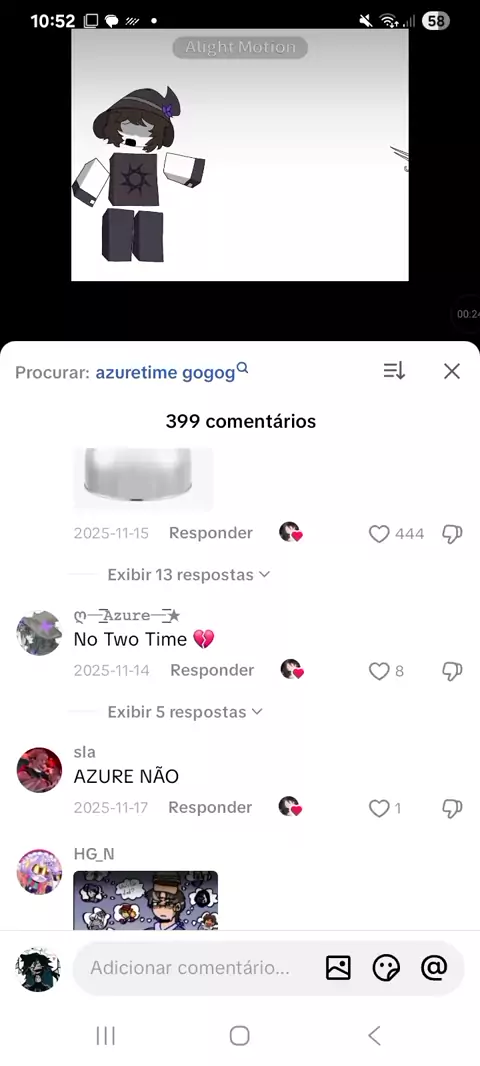Like the 'No Two Time' comment
480x1066 pixels.
tap(379, 671)
